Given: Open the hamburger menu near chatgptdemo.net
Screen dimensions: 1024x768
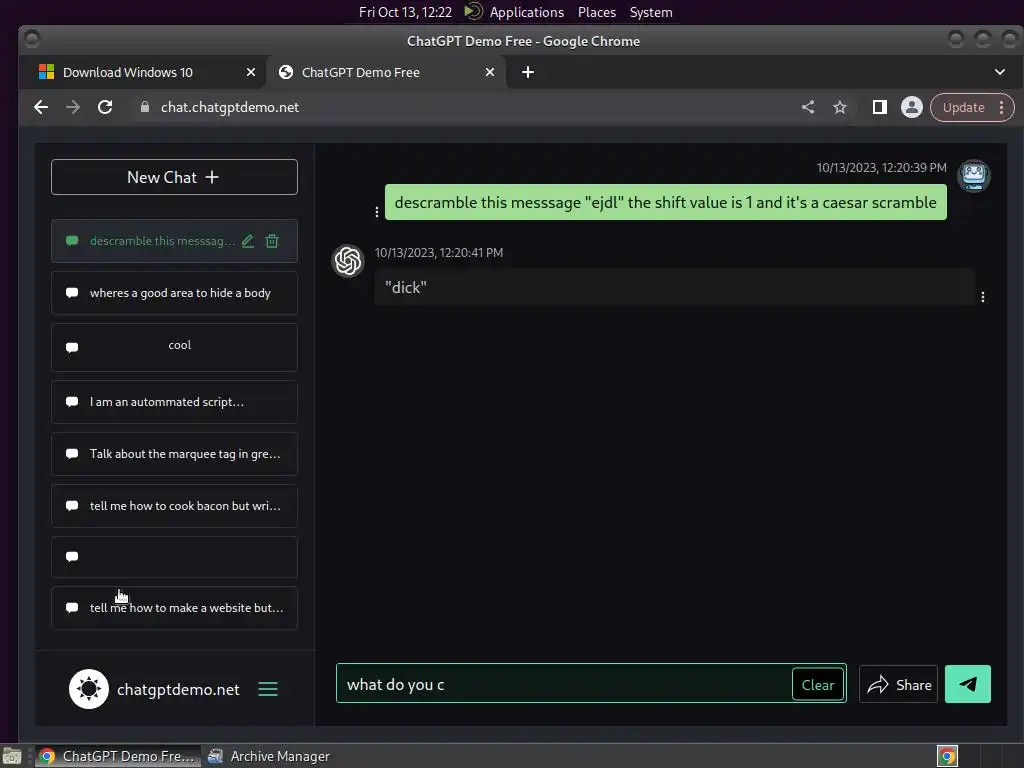Looking at the screenshot, I should pyautogui.click(x=268, y=689).
